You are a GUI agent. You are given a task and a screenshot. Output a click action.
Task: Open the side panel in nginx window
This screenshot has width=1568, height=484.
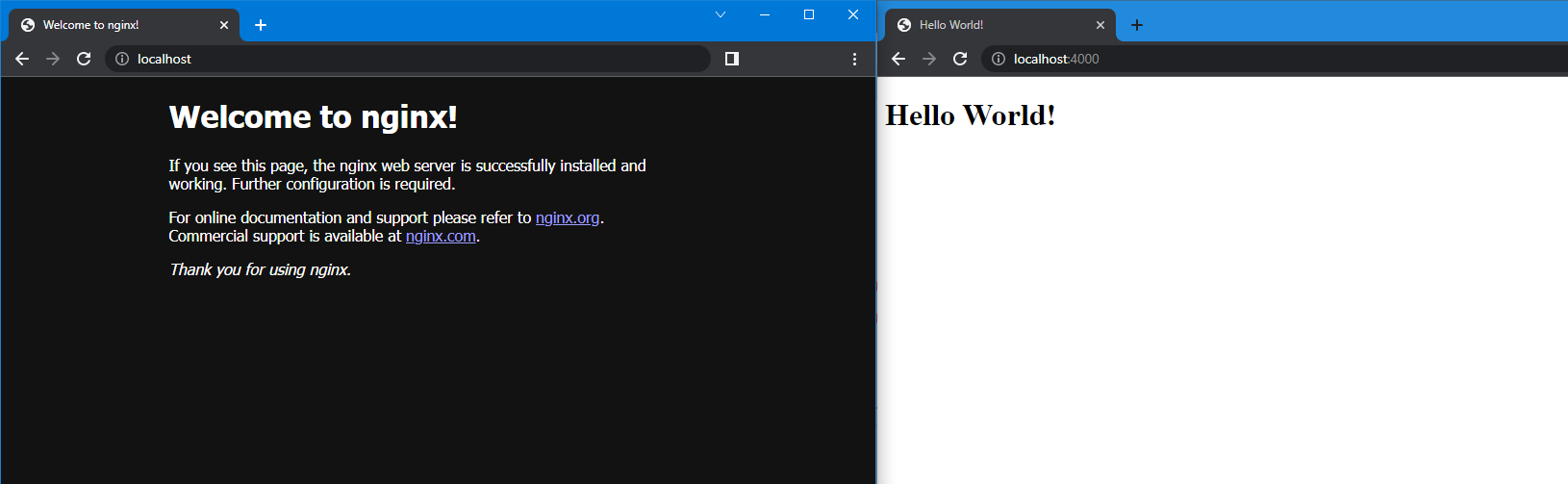(732, 59)
